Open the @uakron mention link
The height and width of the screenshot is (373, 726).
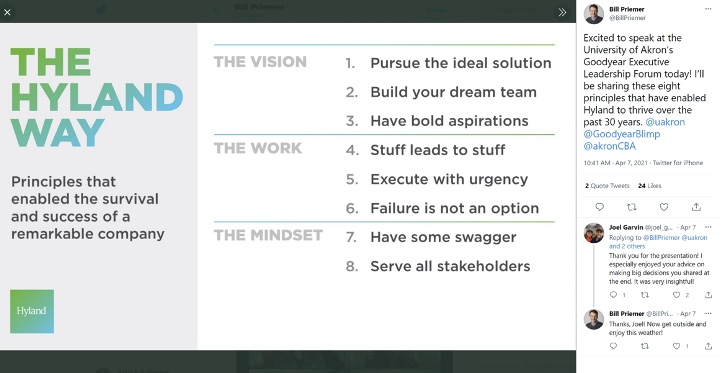tap(665, 122)
